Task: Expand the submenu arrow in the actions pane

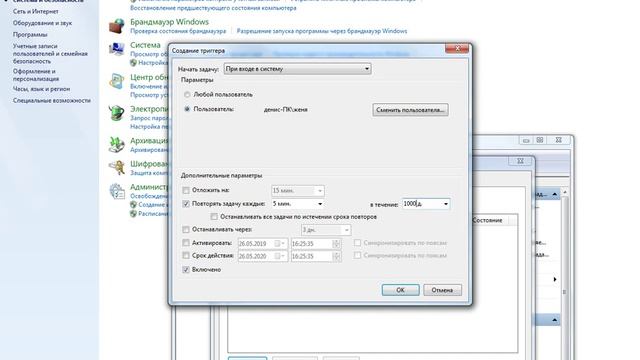Action: point(555,280)
